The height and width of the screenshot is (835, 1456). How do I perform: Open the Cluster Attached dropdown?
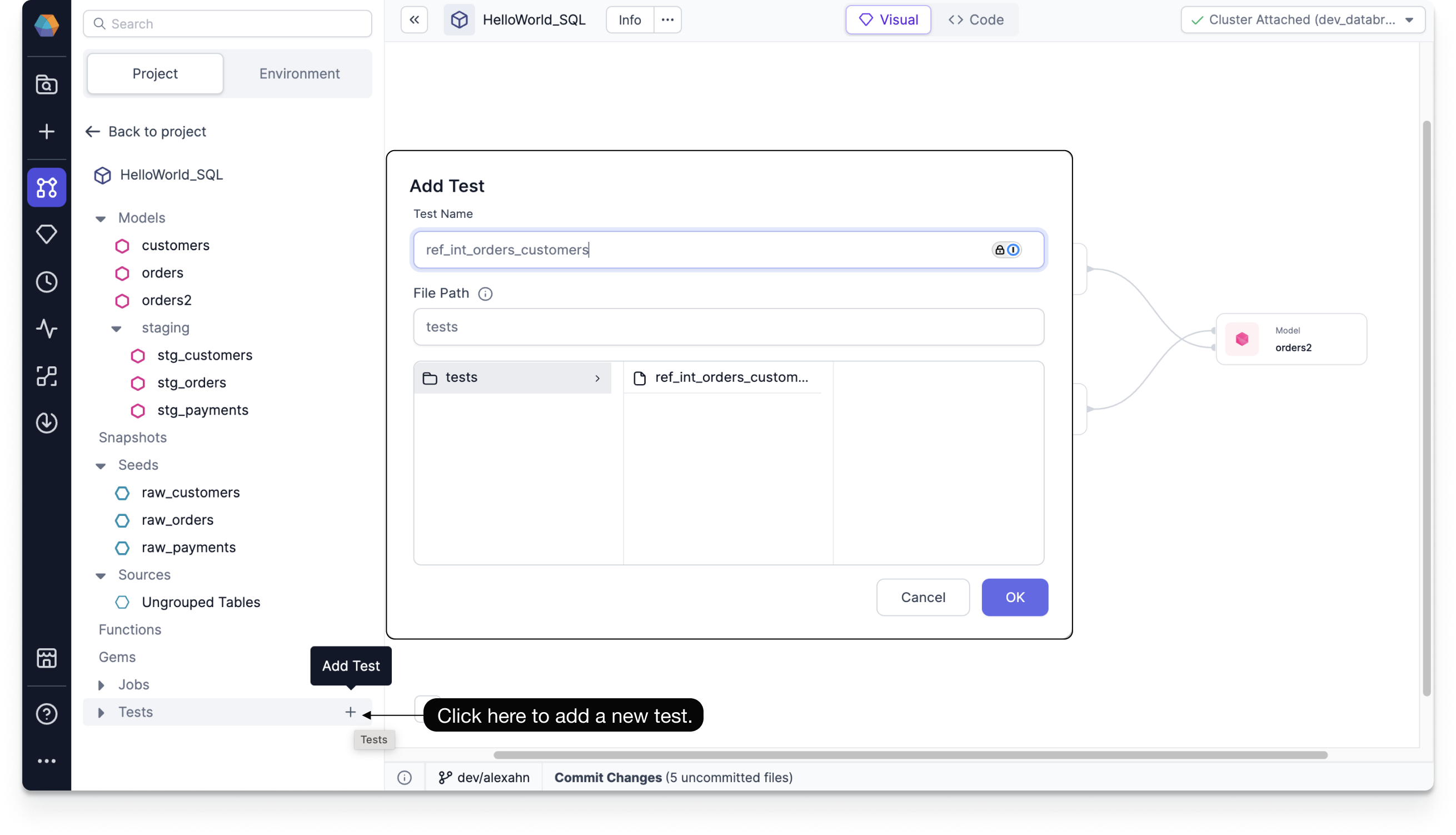coord(1303,20)
